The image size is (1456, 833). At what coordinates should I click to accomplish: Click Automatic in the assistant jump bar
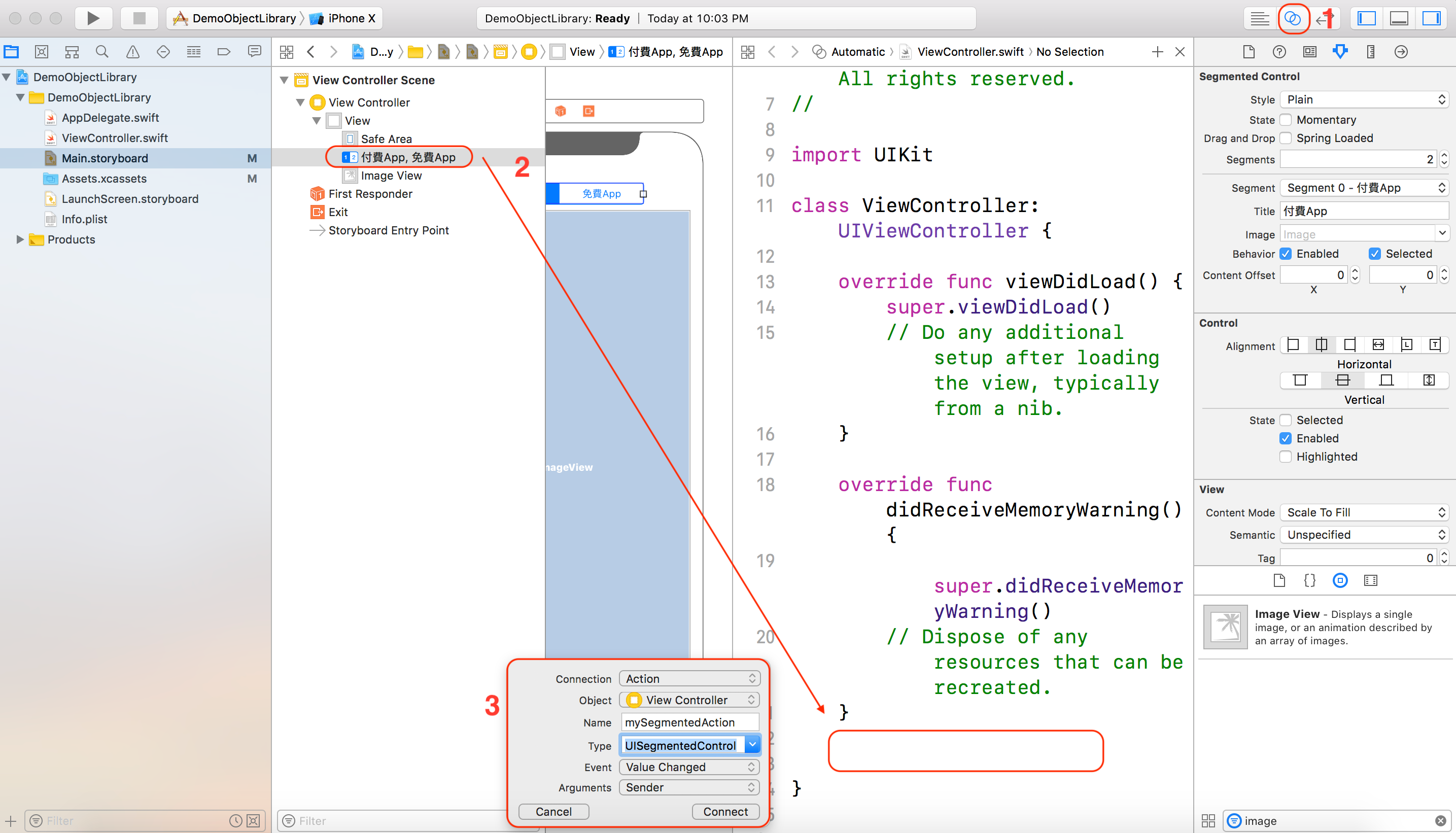(x=856, y=51)
